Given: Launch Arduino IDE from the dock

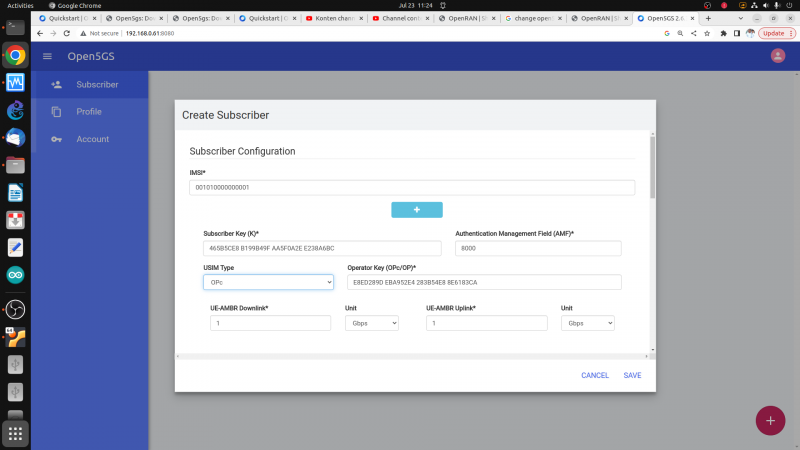Looking at the screenshot, I should [x=15, y=275].
